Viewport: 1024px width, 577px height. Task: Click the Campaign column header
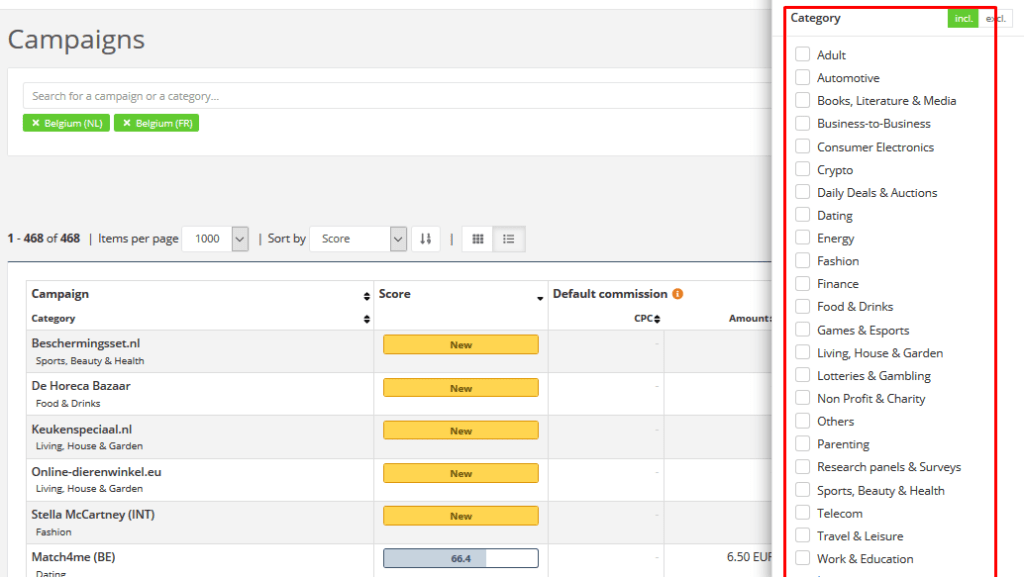tap(60, 294)
